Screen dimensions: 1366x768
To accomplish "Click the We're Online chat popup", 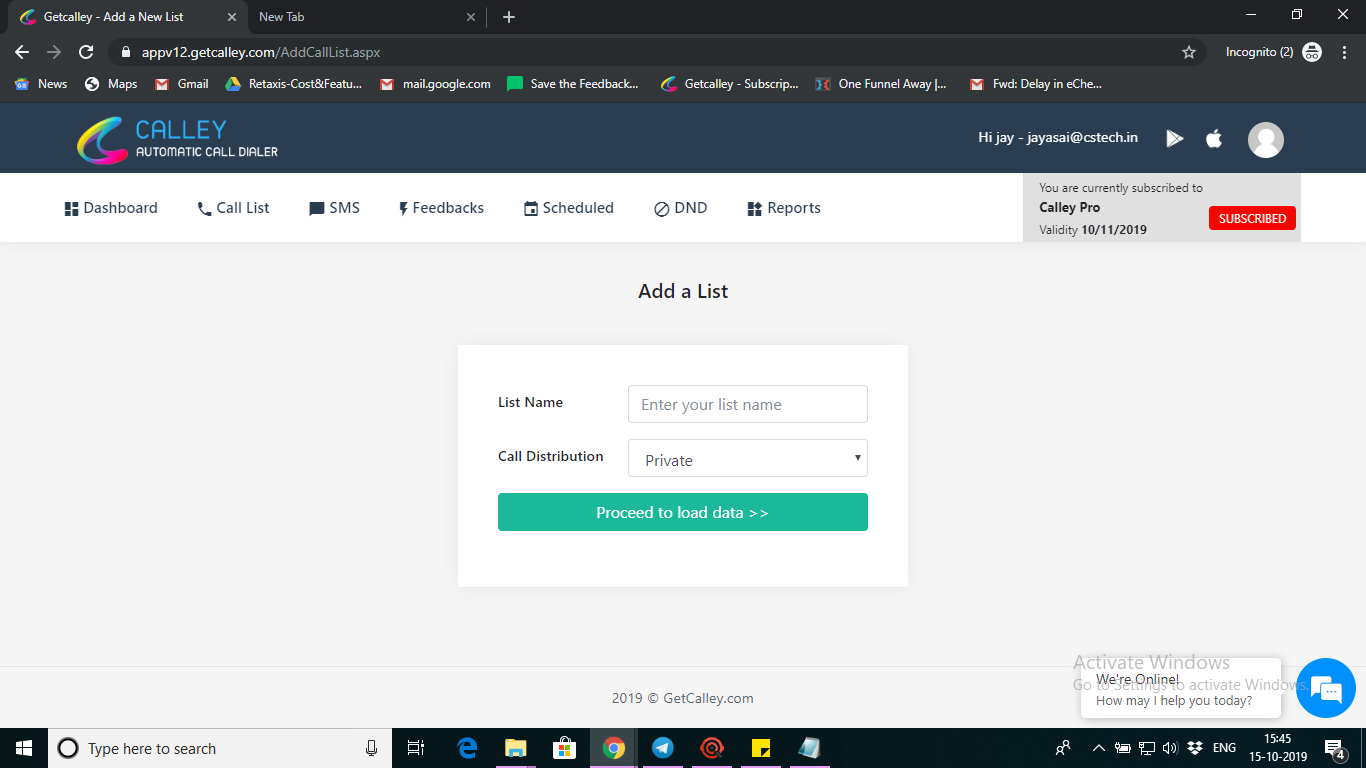I will tap(1181, 689).
